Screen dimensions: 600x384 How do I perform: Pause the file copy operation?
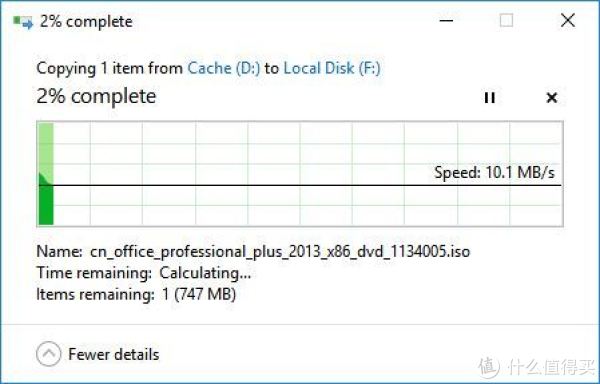click(x=489, y=98)
